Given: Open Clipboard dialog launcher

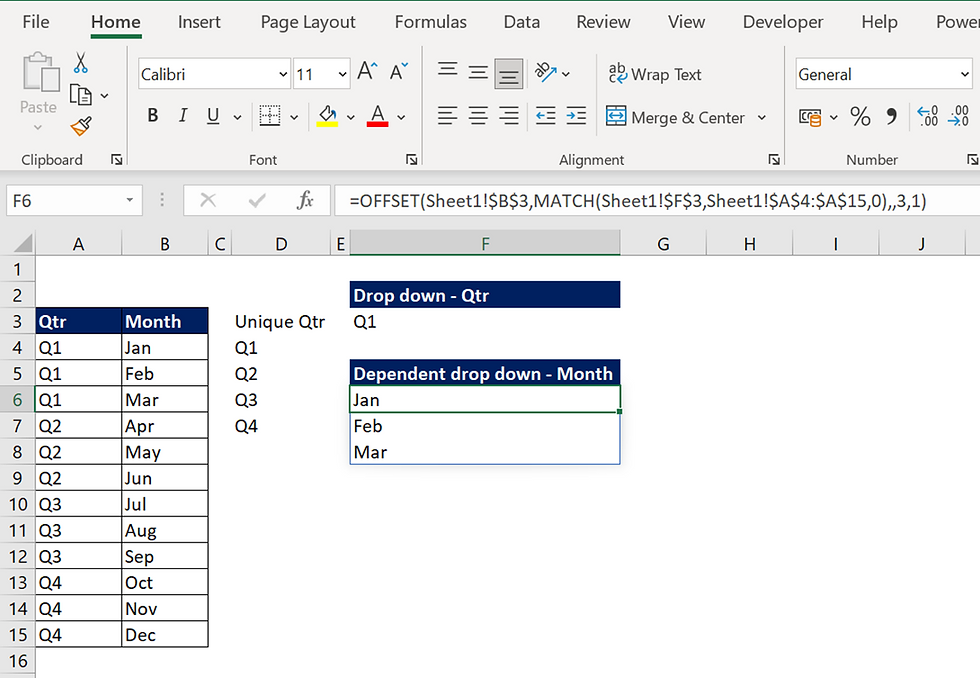Looking at the screenshot, I should click(116, 160).
